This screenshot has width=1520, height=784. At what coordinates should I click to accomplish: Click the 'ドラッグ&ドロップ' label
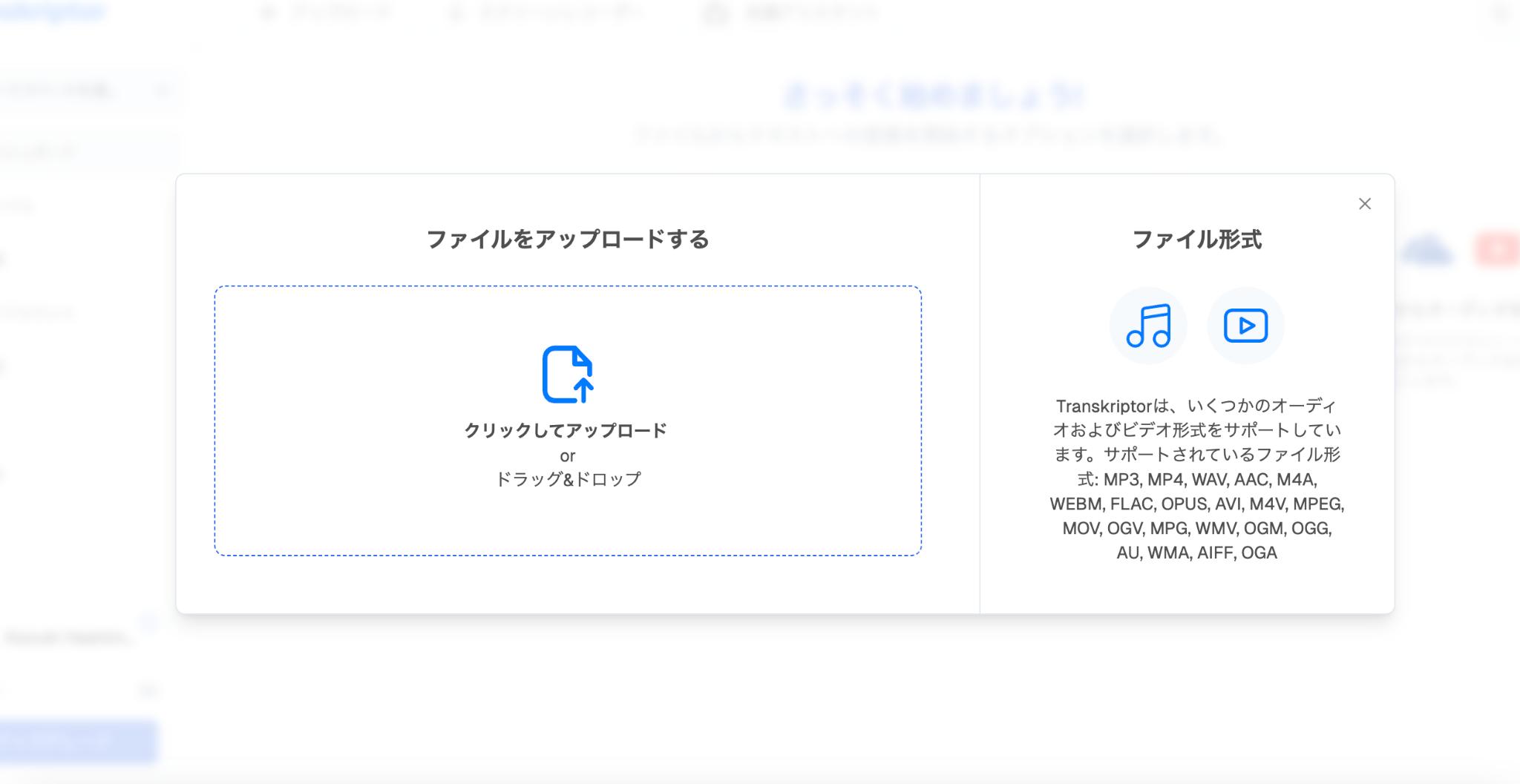tap(568, 479)
